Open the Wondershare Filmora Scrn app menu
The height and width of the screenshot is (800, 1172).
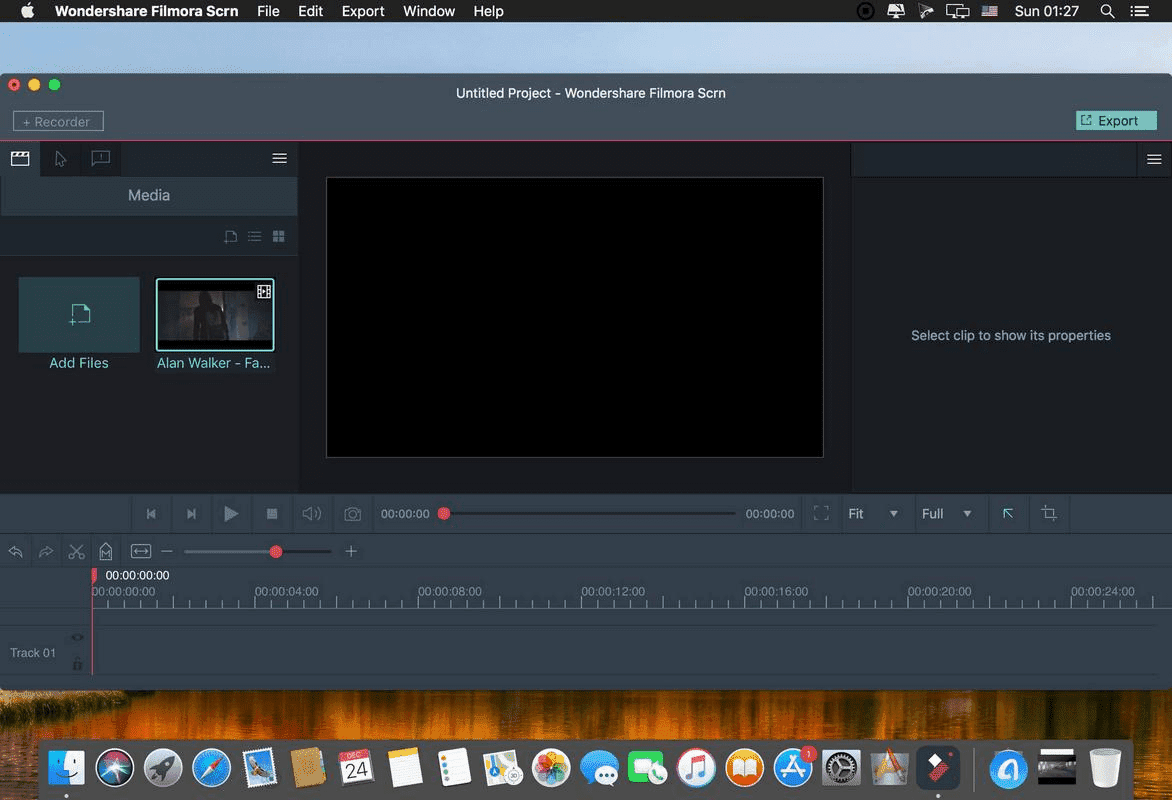(146, 11)
